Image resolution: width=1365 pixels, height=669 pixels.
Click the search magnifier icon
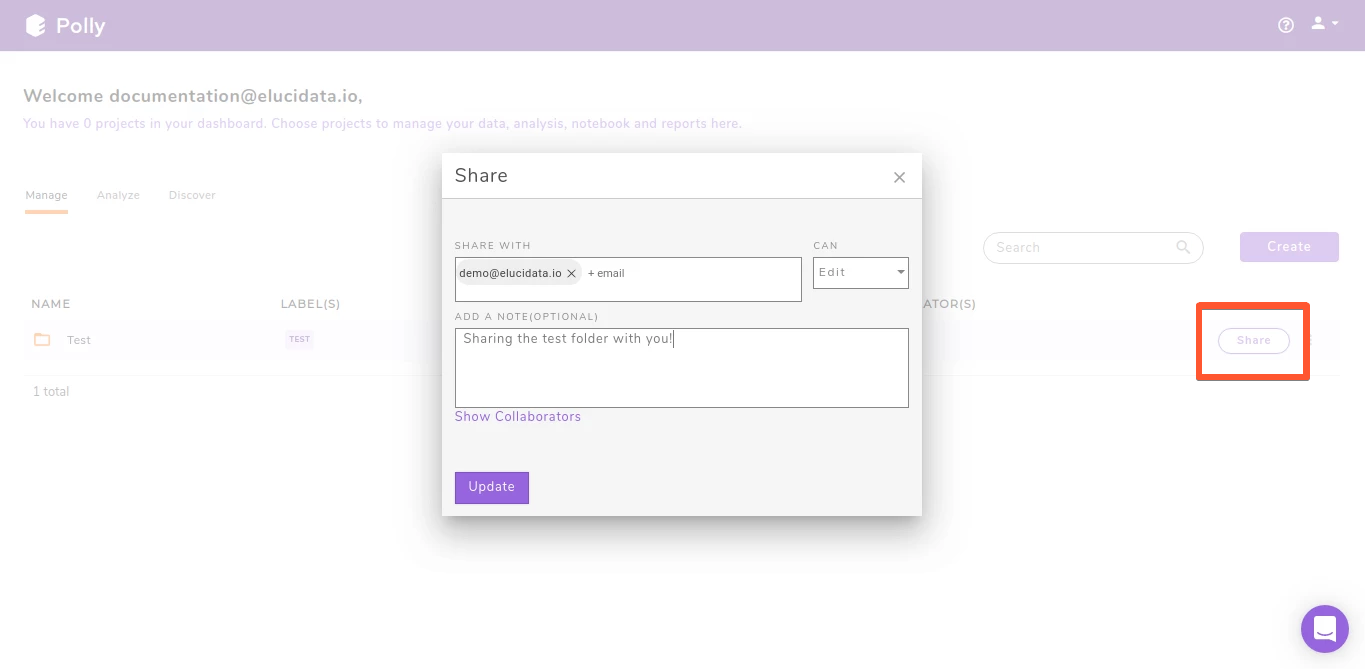click(x=1183, y=247)
